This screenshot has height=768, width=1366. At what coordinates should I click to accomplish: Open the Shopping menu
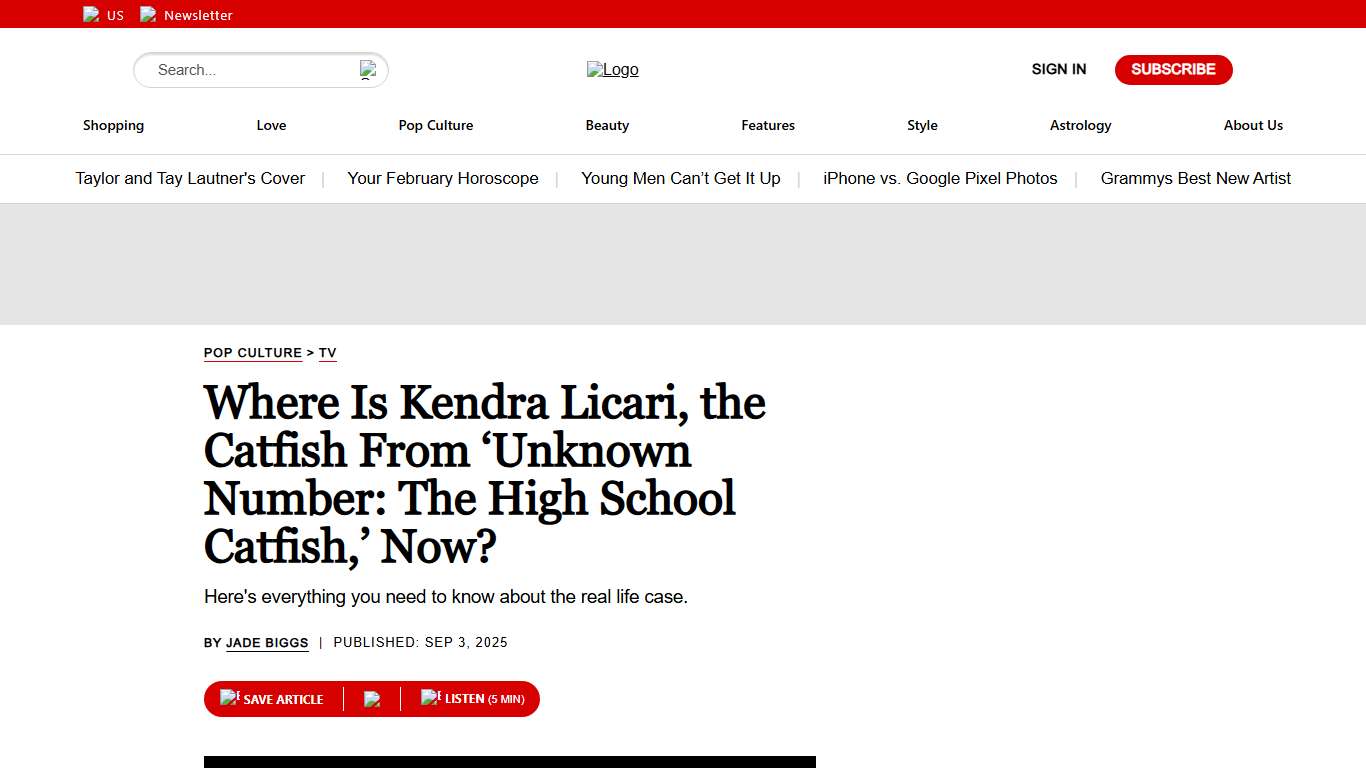click(x=113, y=125)
